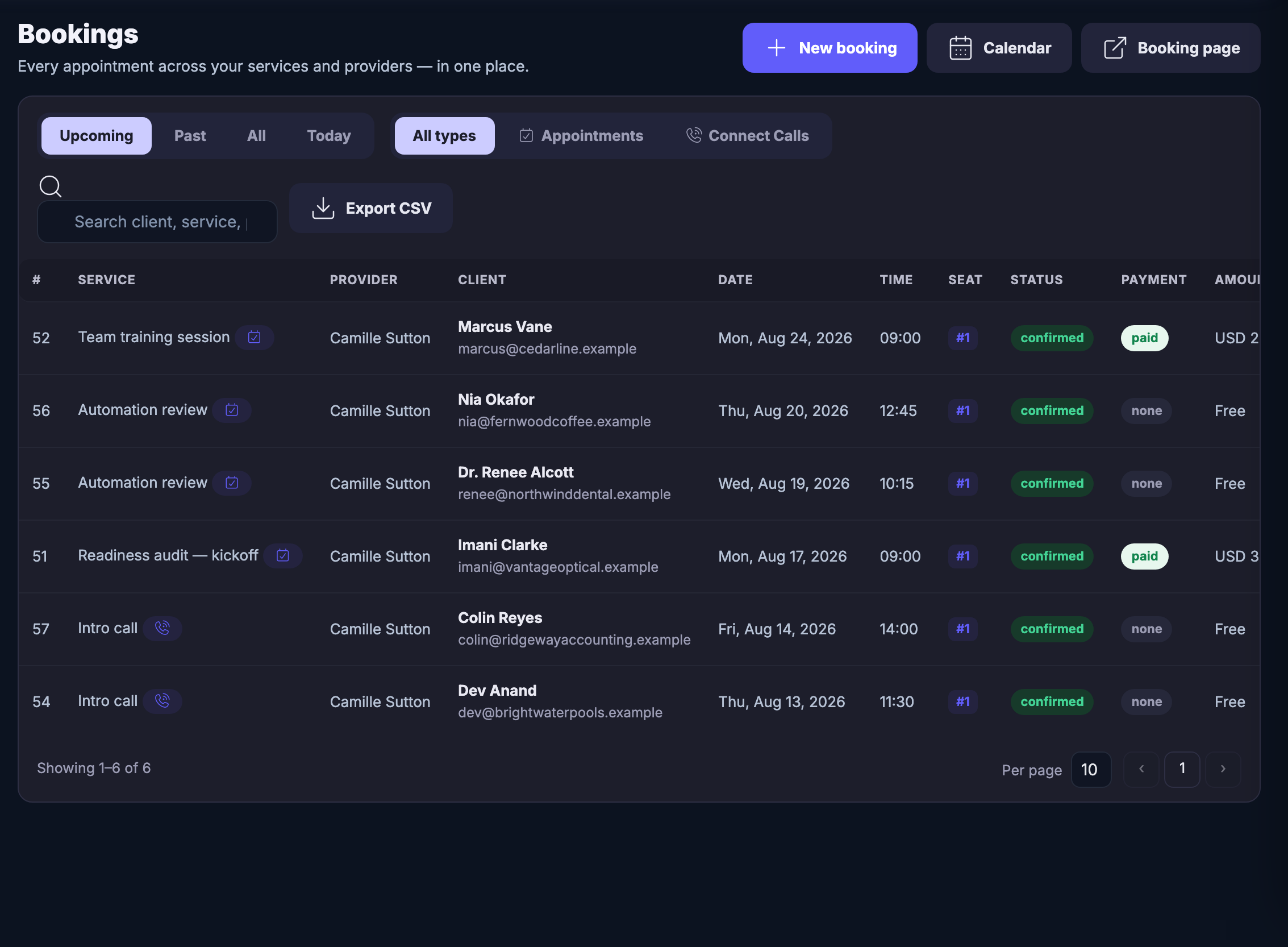The image size is (1288, 947).
Task: Click email nia@fernwoodcoffee.example
Action: click(x=554, y=421)
